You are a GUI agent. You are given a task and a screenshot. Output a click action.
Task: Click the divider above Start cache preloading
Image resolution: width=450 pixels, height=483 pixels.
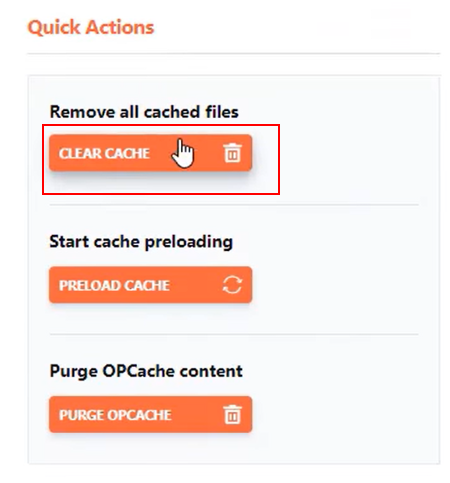tap(234, 205)
